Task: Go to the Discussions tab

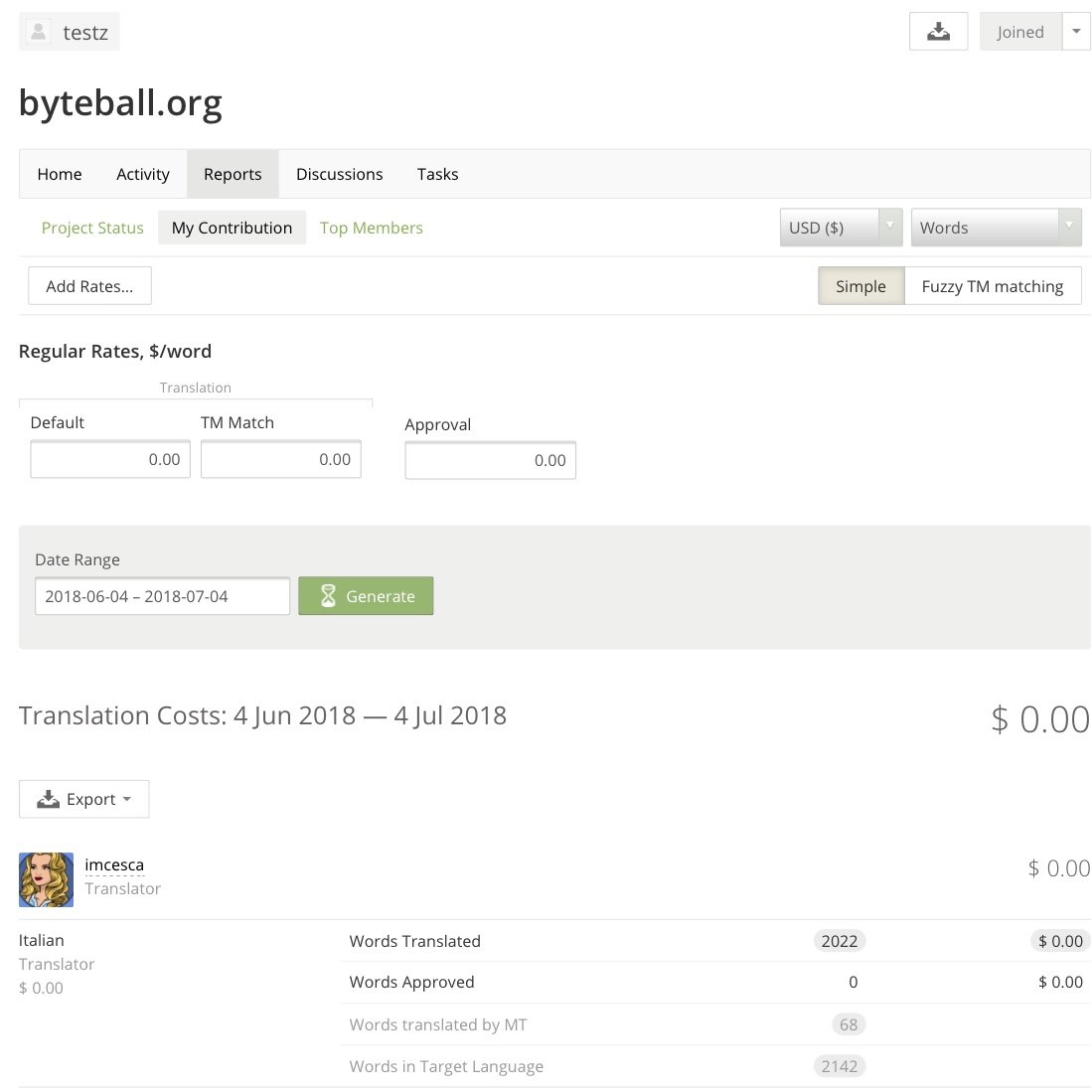Action: click(x=339, y=174)
